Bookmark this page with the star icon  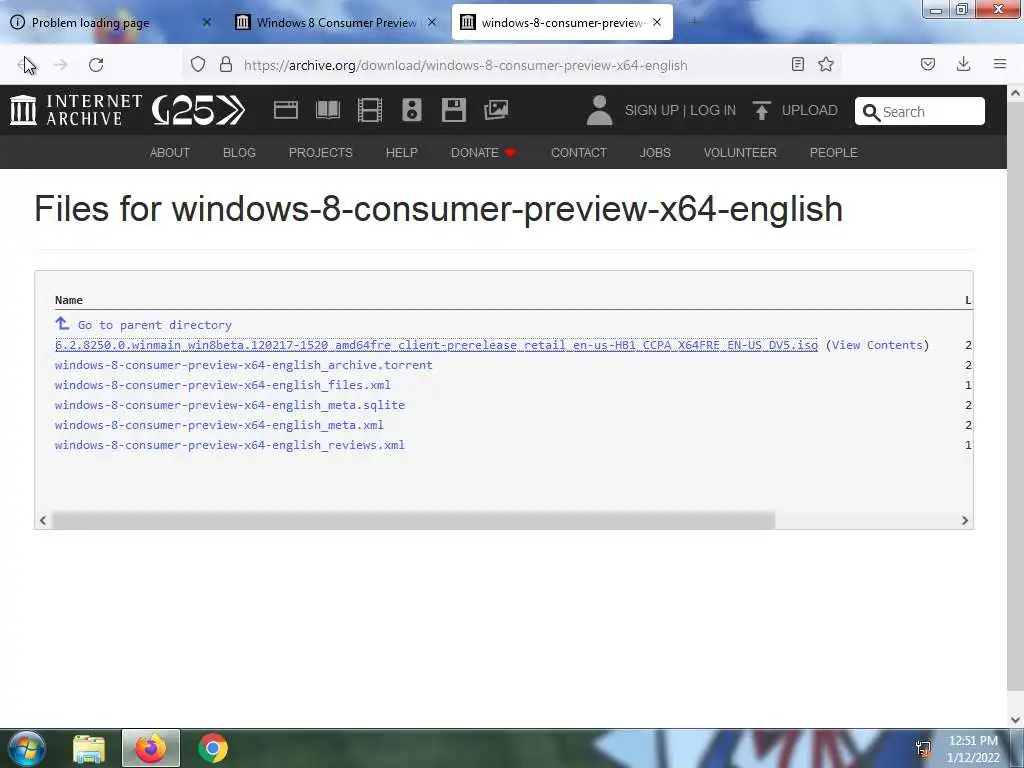click(826, 64)
